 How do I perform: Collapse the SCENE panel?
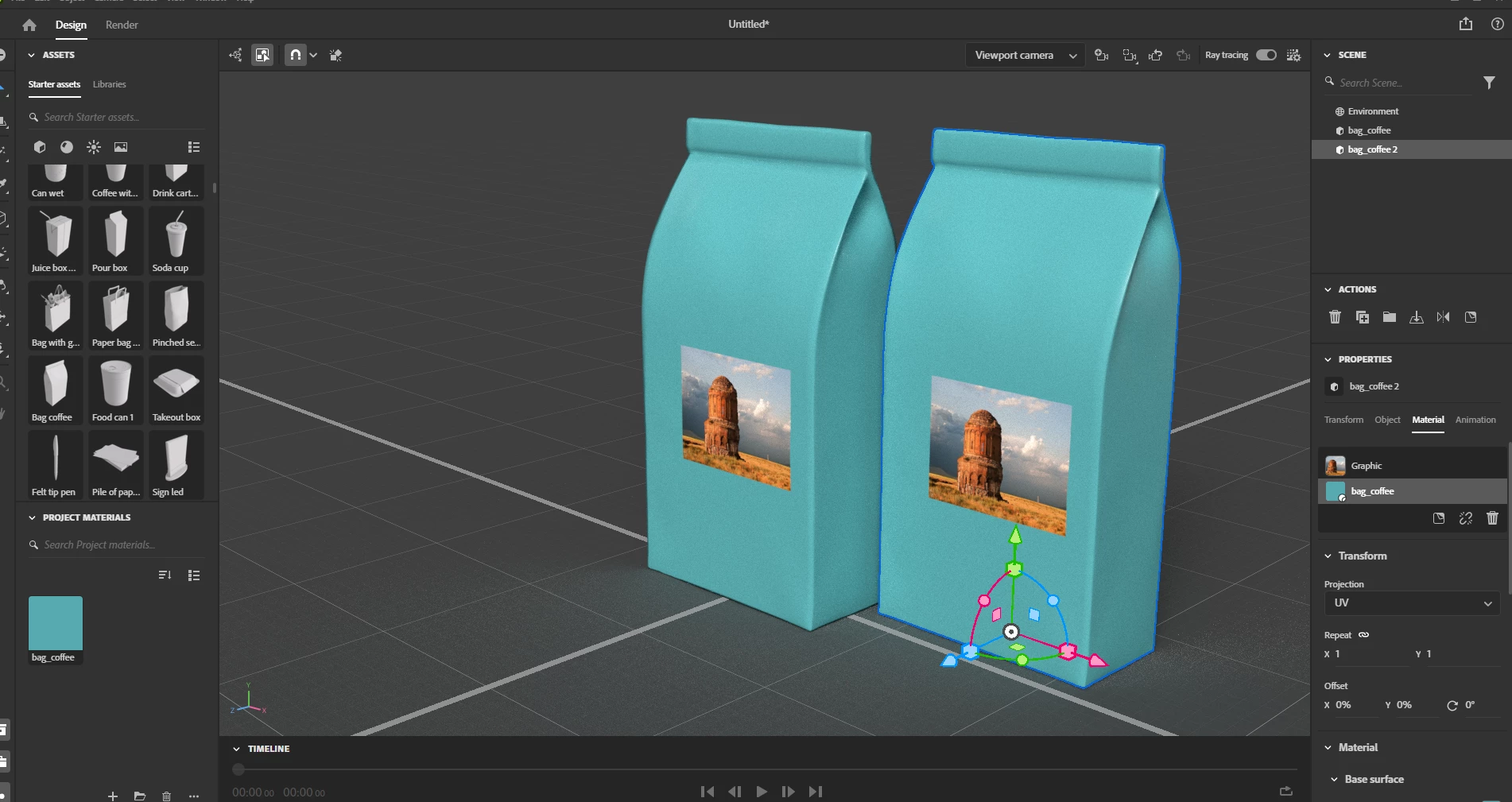click(x=1328, y=55)
